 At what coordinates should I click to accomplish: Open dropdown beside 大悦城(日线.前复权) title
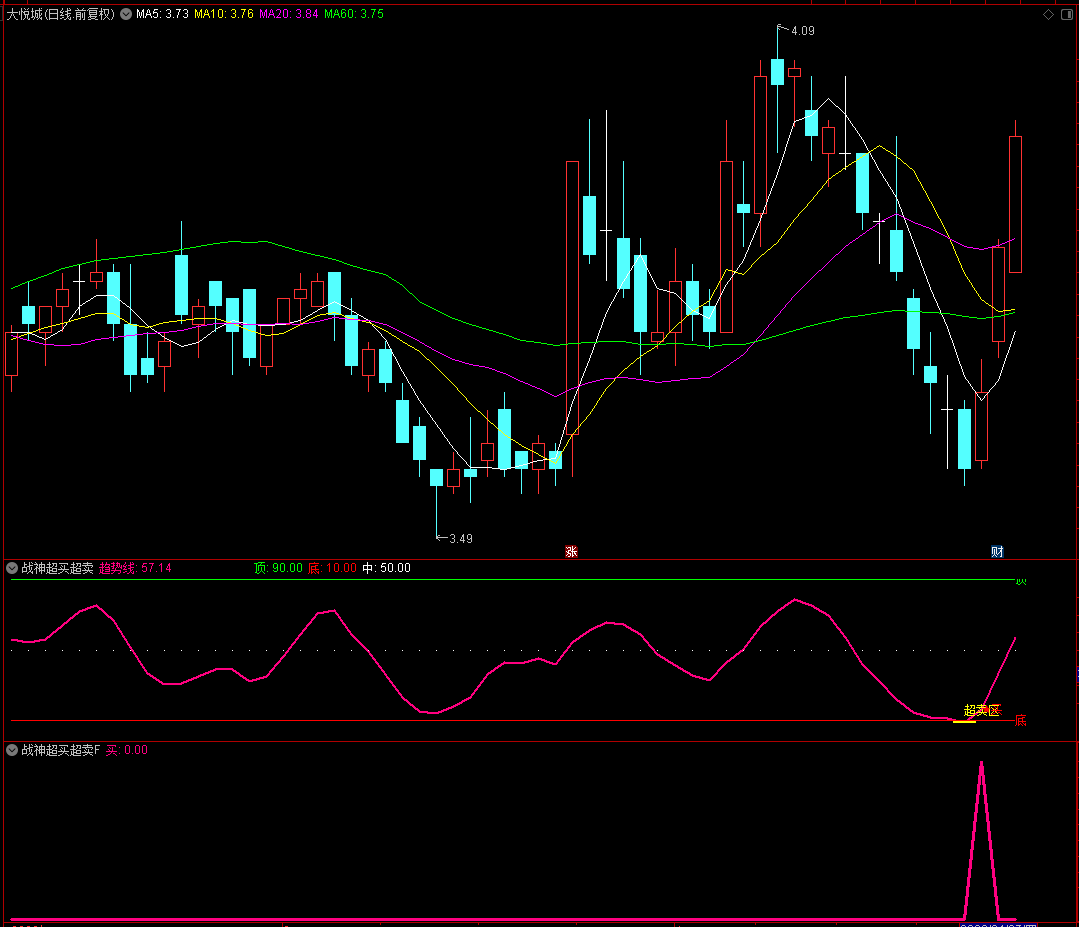click(126, 14)
